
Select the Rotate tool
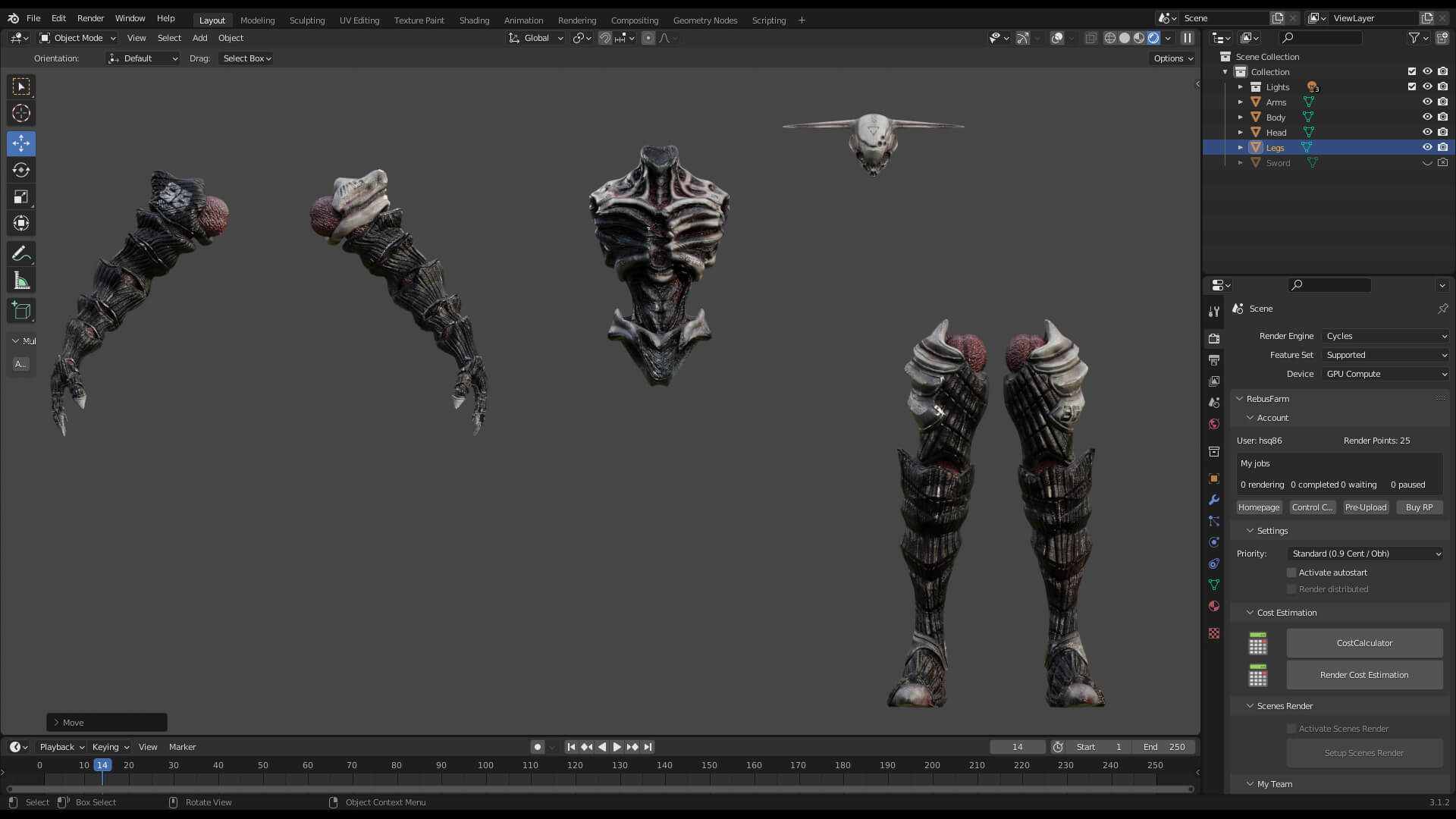coord(21,170)
